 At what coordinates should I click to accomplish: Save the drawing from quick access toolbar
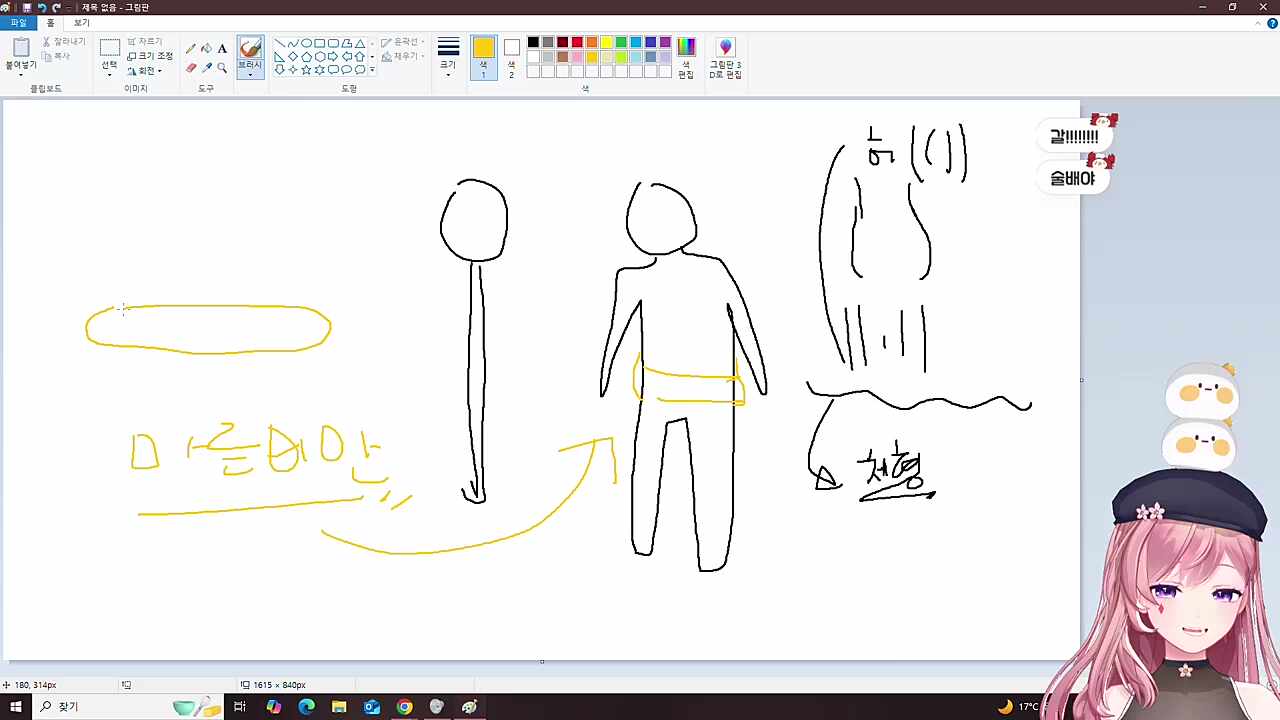tap(27, 7)
